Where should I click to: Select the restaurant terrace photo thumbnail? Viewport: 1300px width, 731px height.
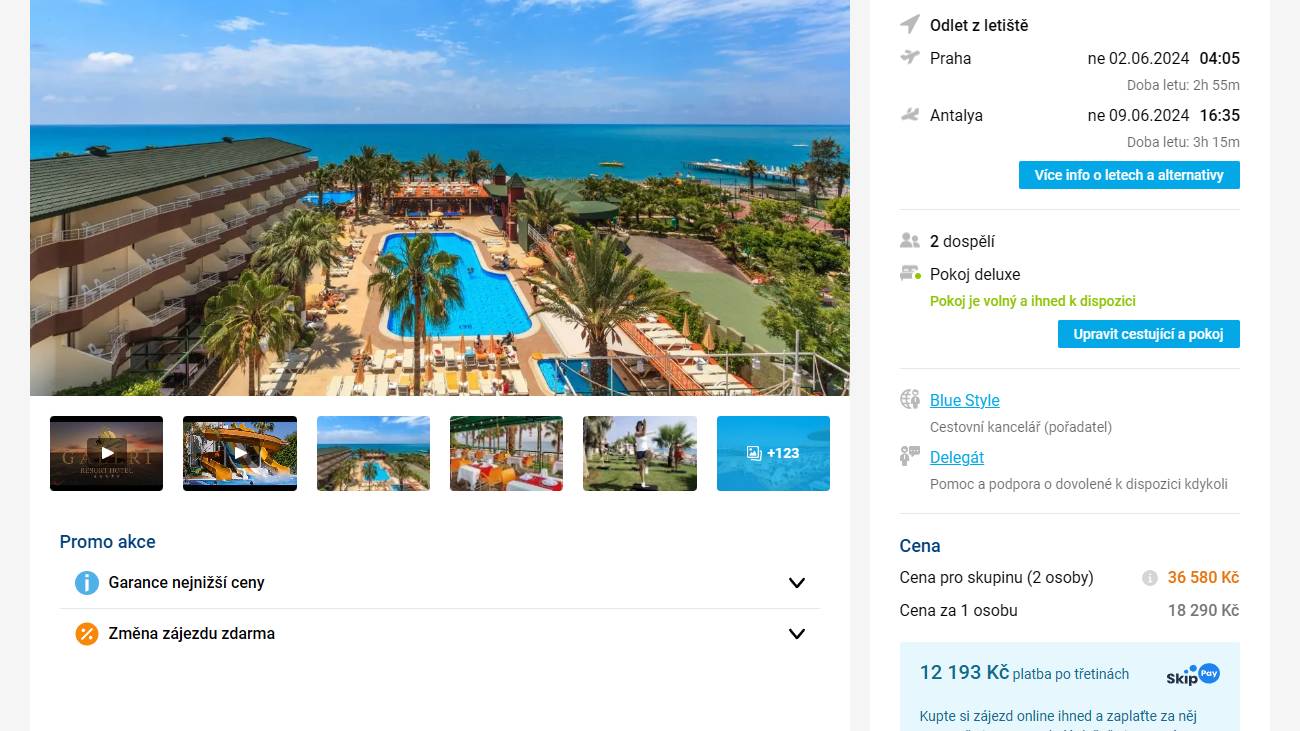pyautogui.click(x=506, y=453)
